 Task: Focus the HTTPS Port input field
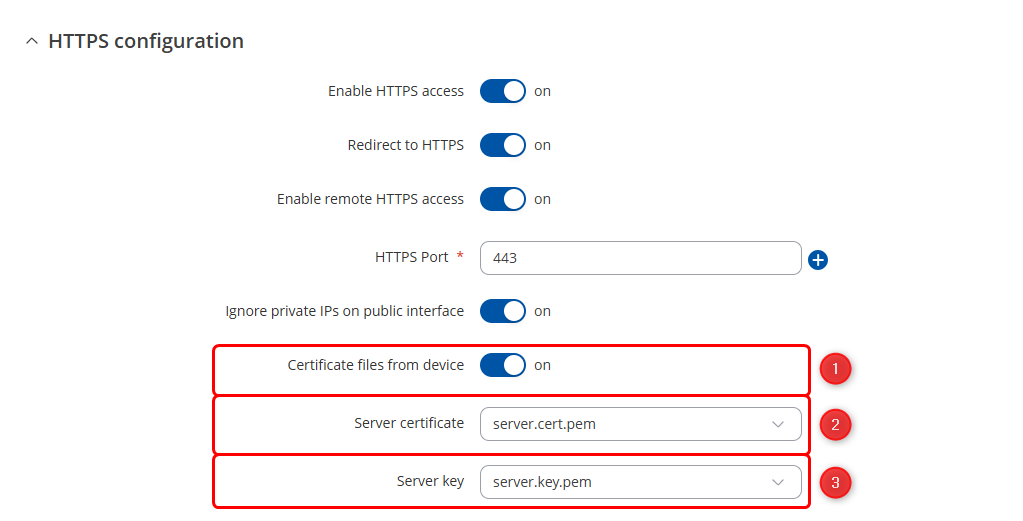coord(640,258)
